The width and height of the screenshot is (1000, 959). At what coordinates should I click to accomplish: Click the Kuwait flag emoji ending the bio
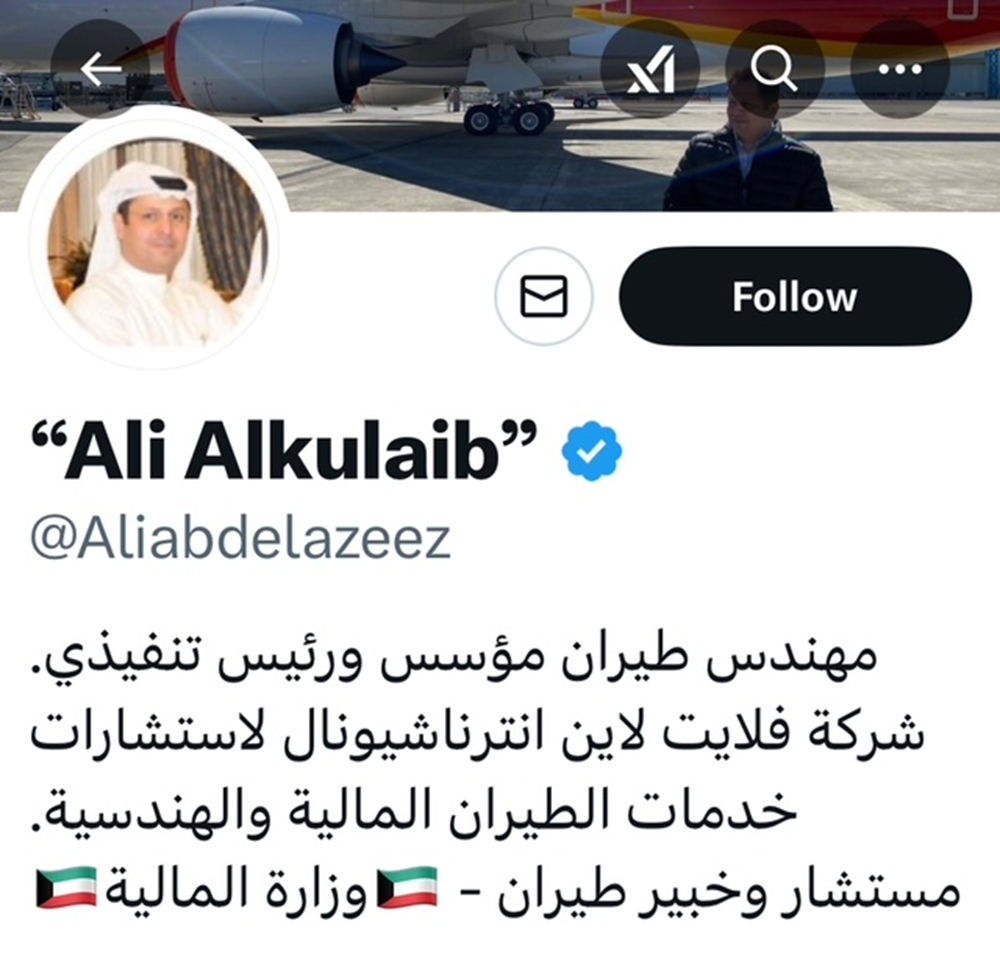66,887
